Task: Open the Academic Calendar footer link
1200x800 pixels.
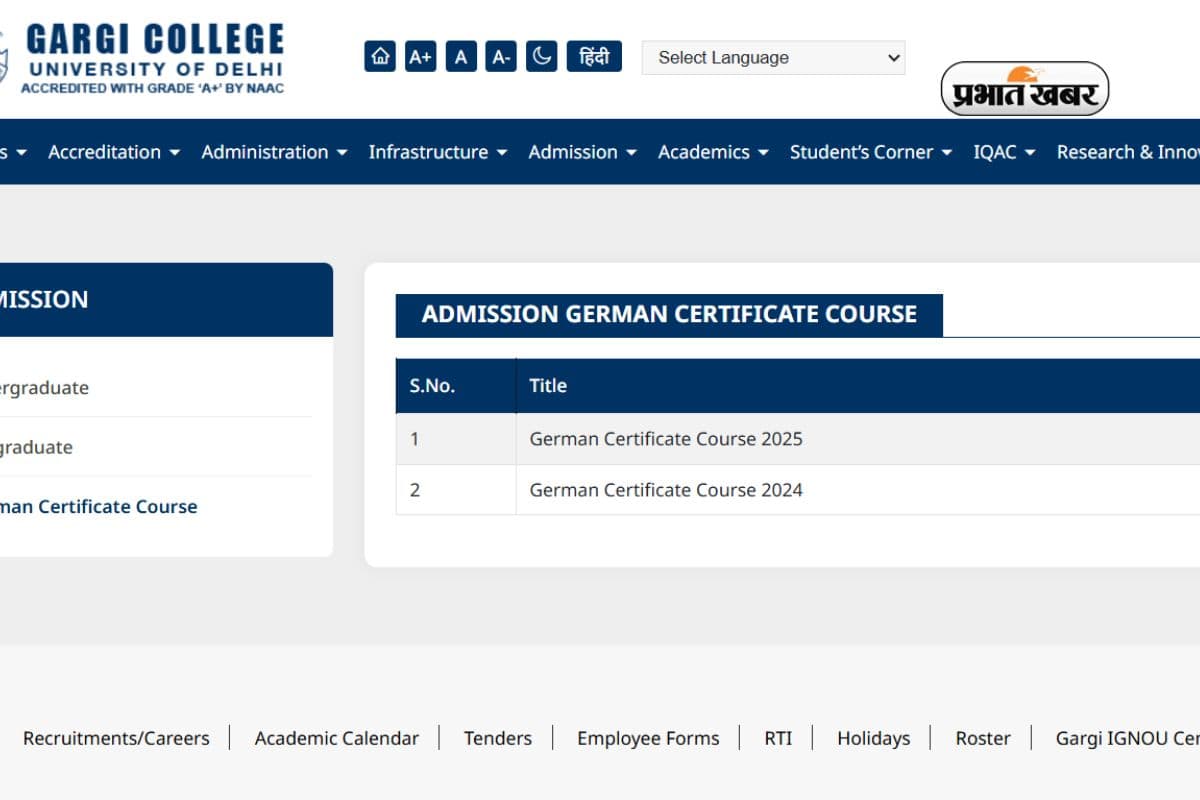Action: point(336,738)
